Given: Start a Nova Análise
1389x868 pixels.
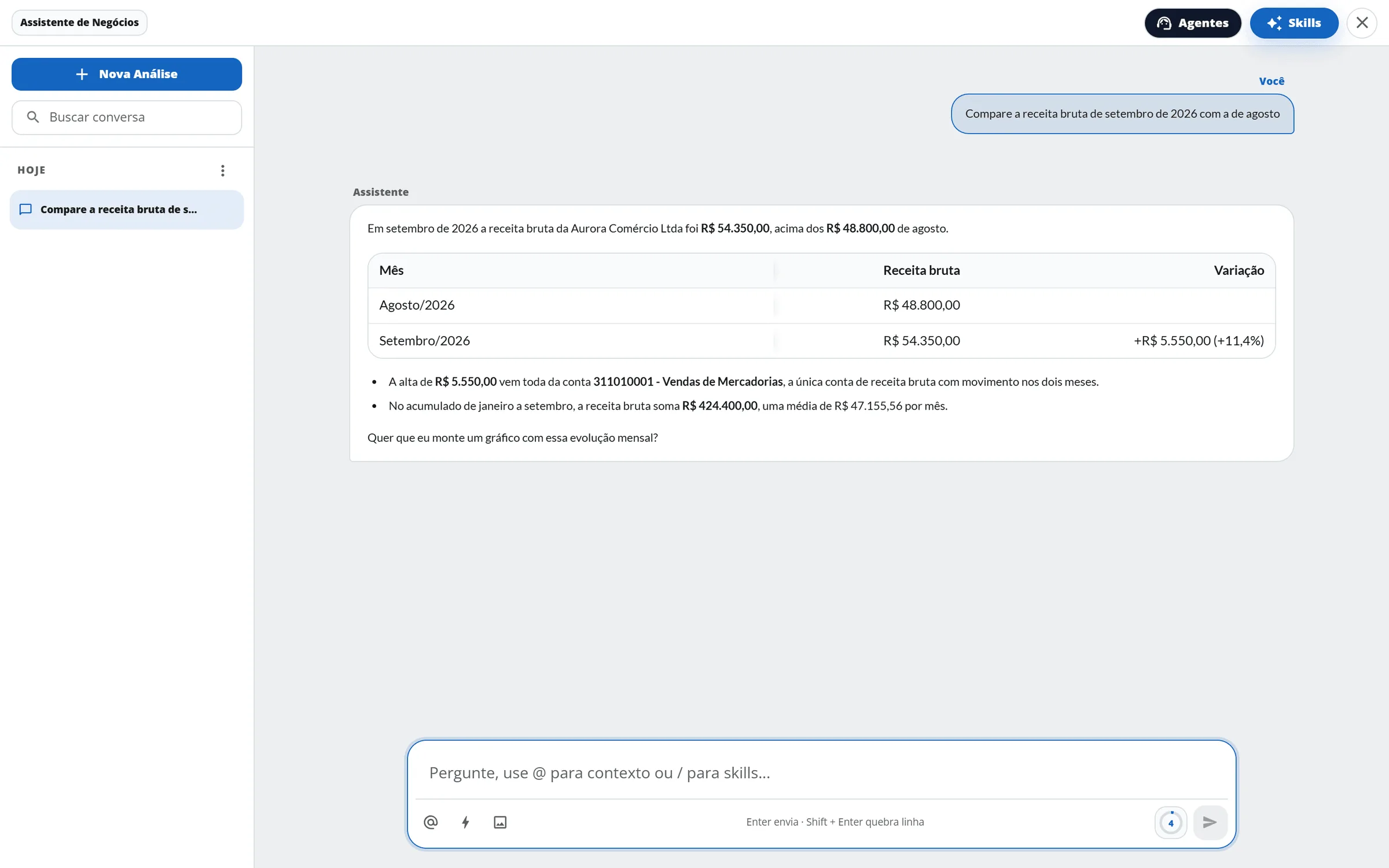Looking at the screenshot, I should point(127,74).
